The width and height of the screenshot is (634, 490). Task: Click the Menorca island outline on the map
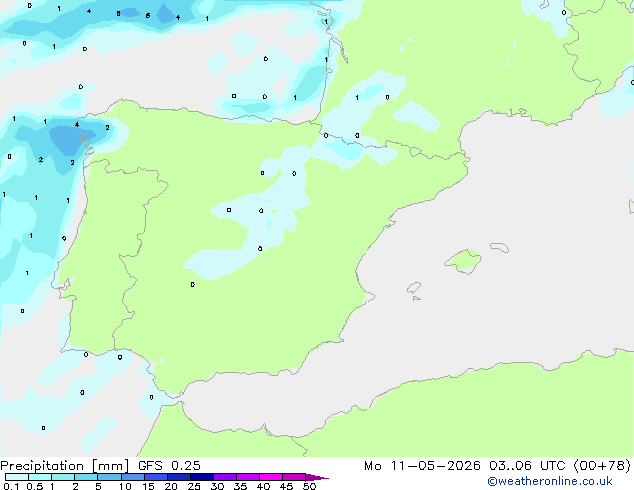tap(500, 247)
